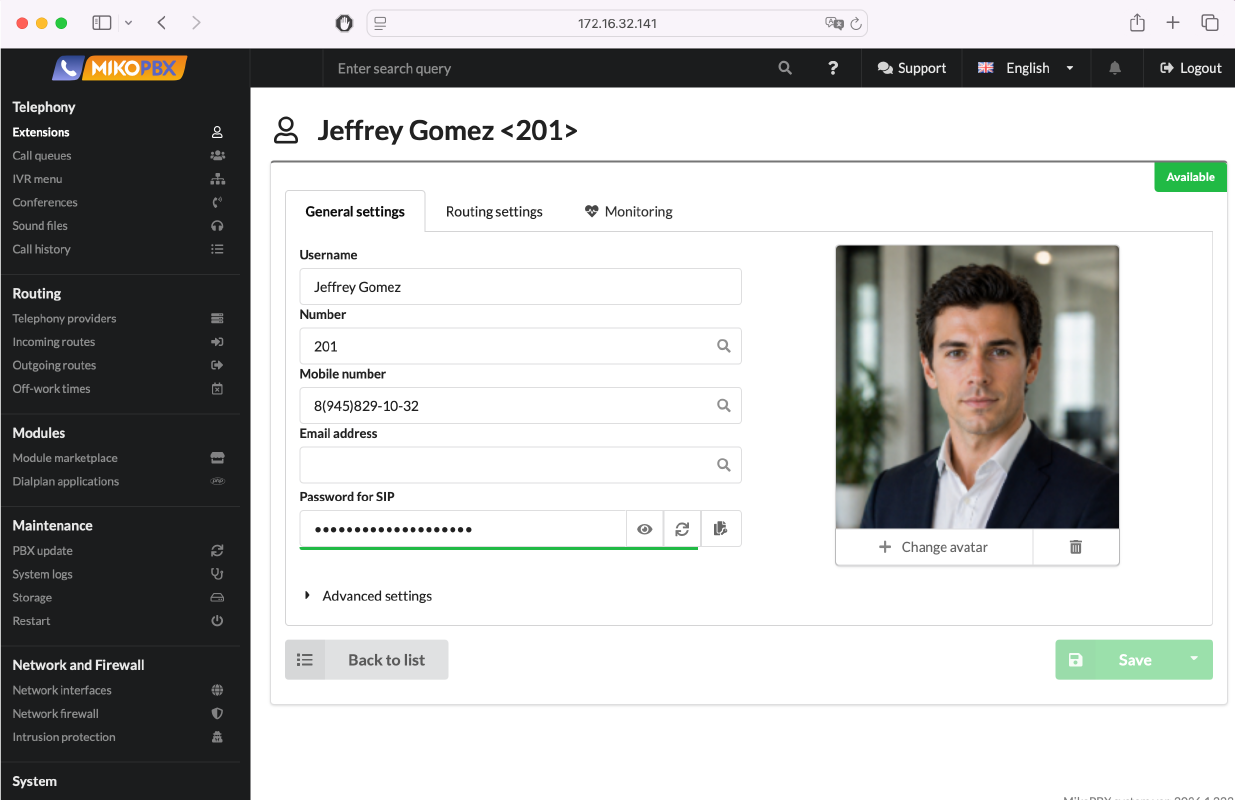The width and height of the screenshot is (1236, 800).
Task: Focus the Username field
Action: pos(520,286)
